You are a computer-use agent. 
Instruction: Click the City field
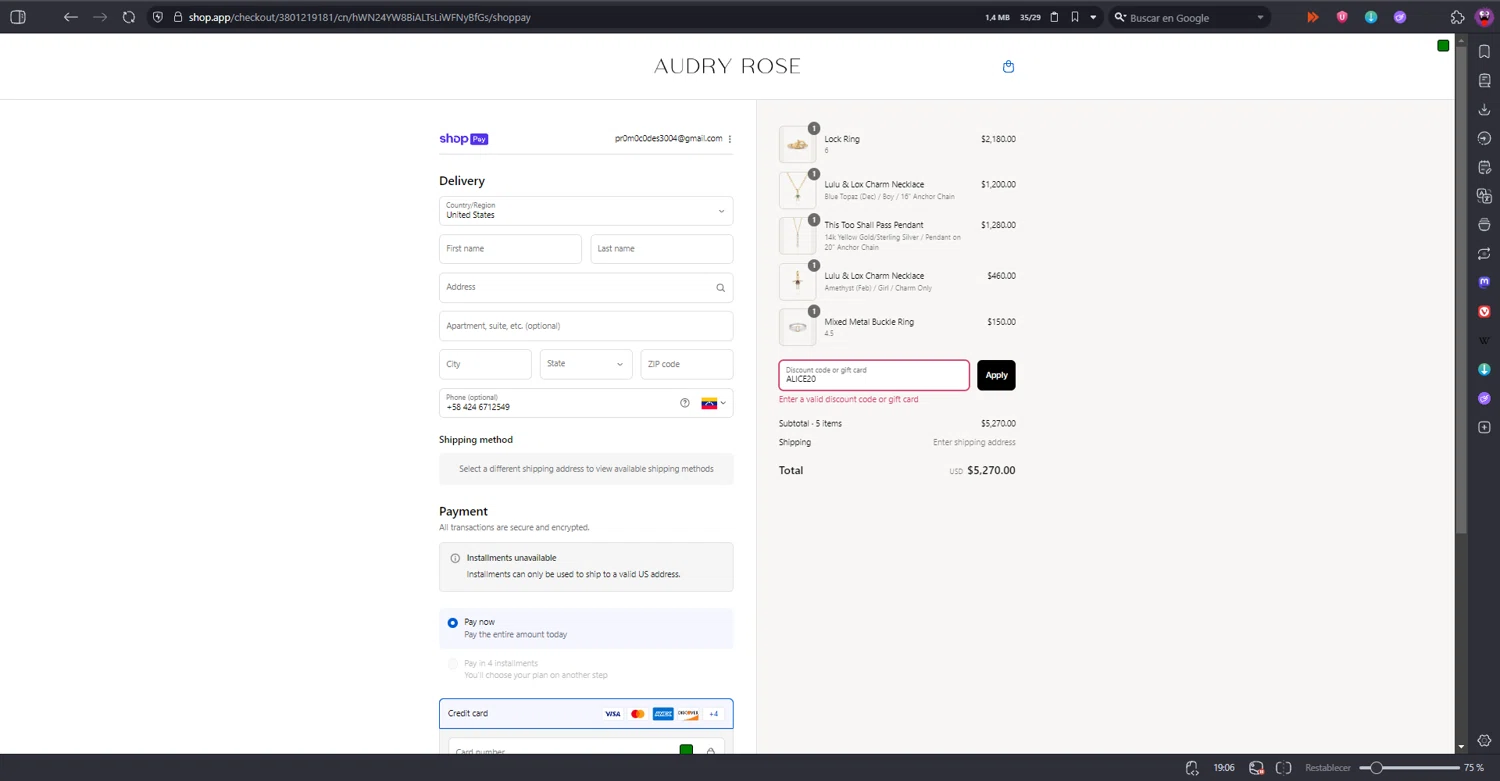[x=485, y=364]
